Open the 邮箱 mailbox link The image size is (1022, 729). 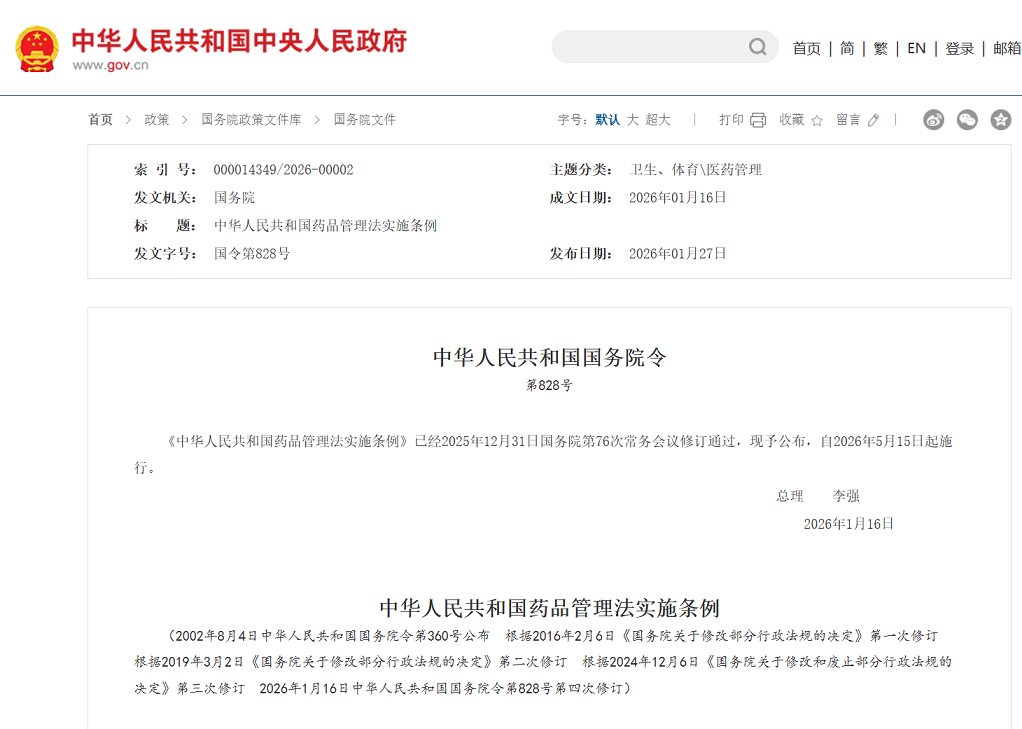(x=1006, y=48)
